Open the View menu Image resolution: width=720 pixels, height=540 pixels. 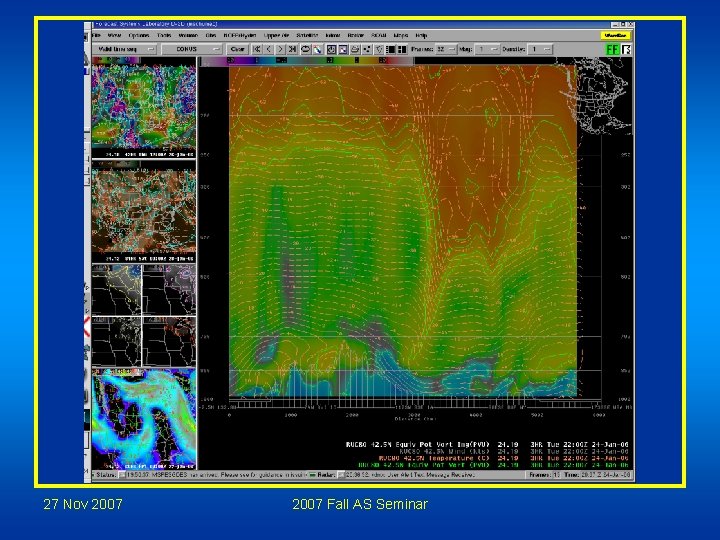coord(114,35)
